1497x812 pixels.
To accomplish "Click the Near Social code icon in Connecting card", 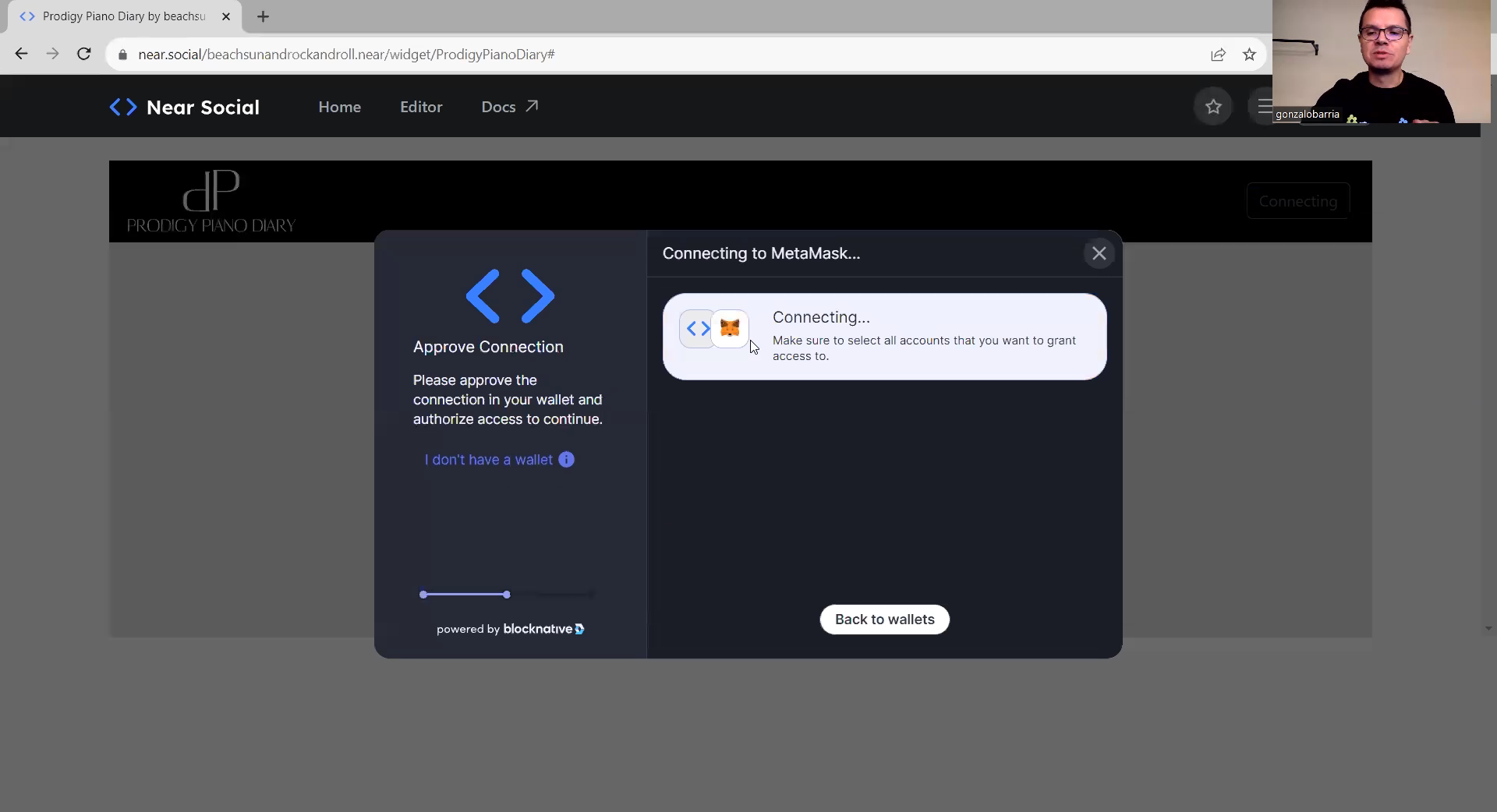I will pyautogui.click(x=697, y=328).
